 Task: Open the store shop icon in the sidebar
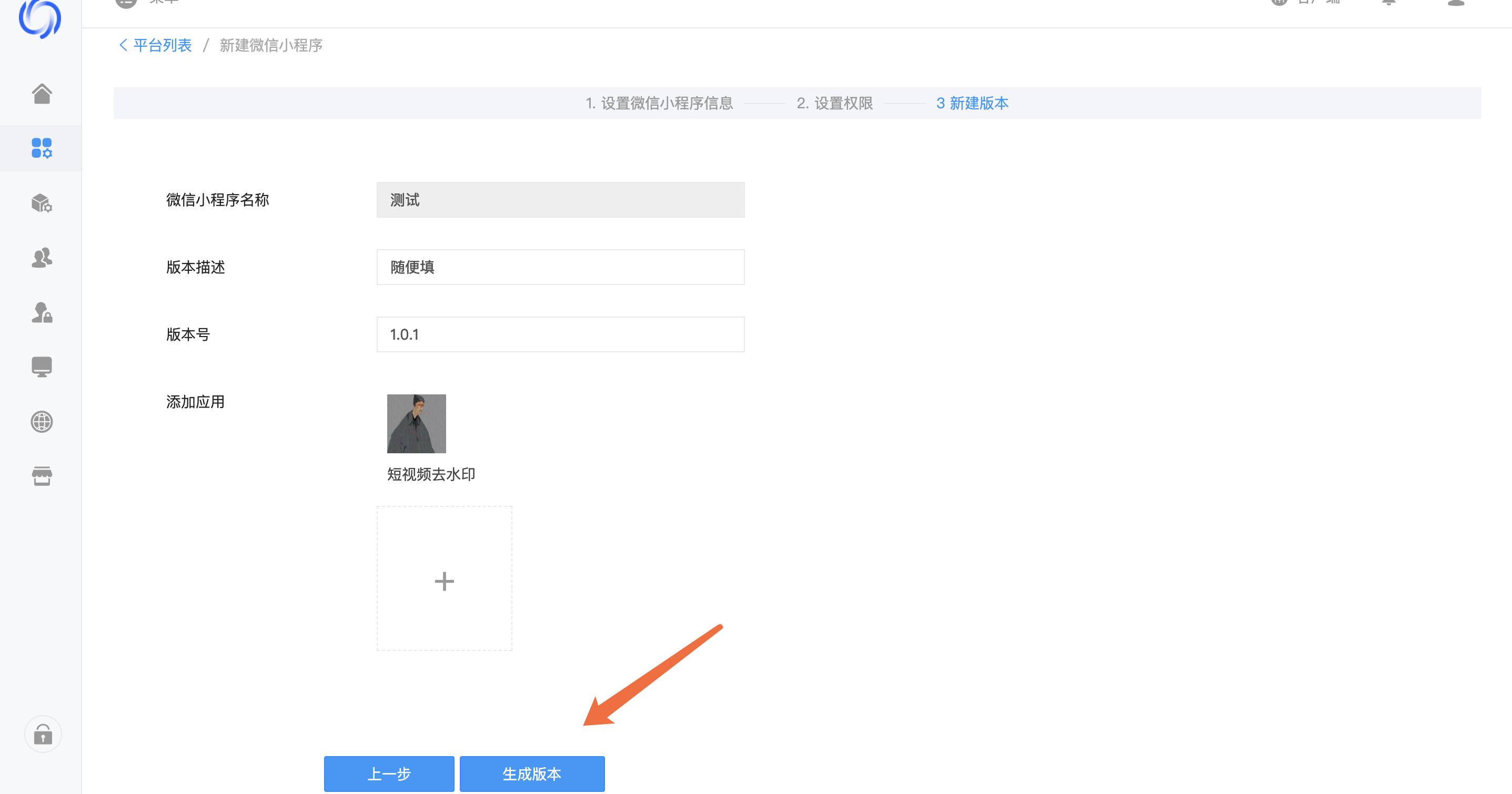click(42, 476)
